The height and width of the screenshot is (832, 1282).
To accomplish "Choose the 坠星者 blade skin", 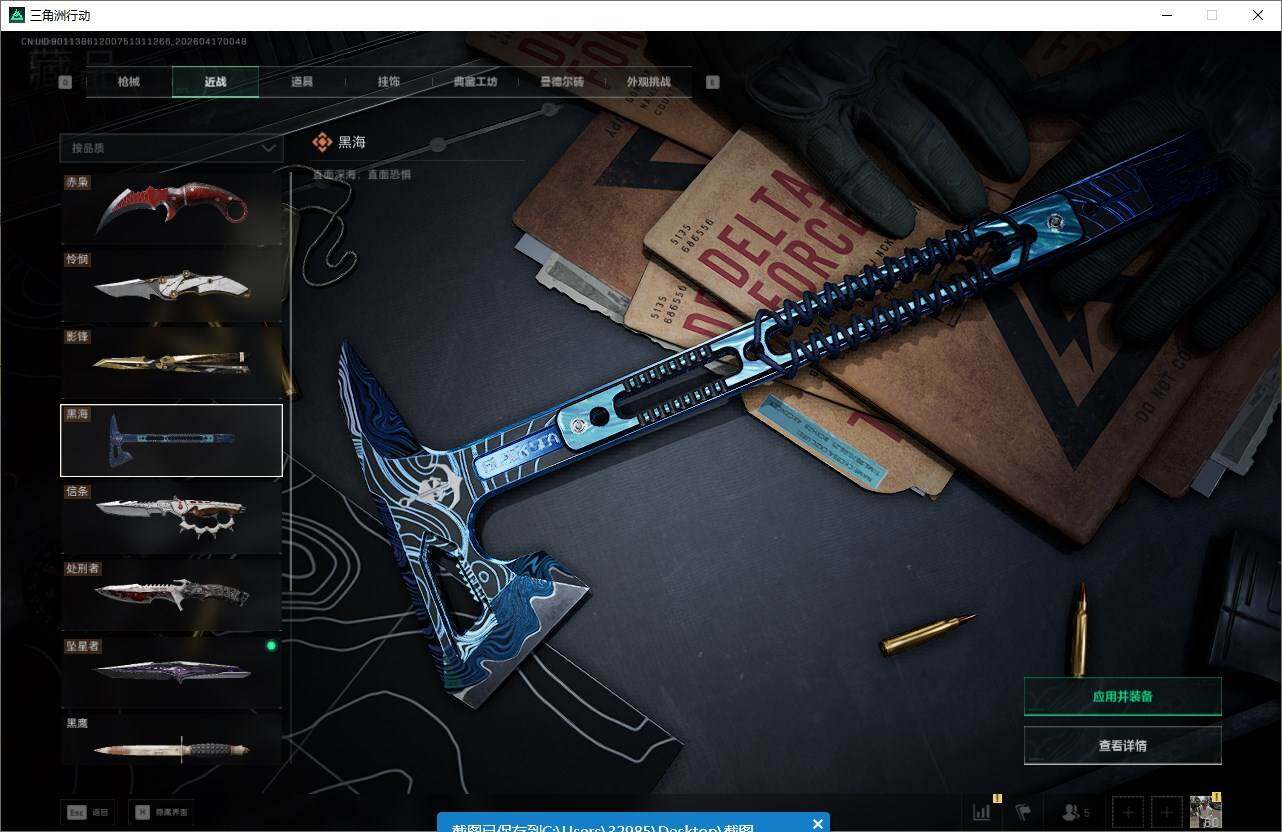I will [171, 672].
